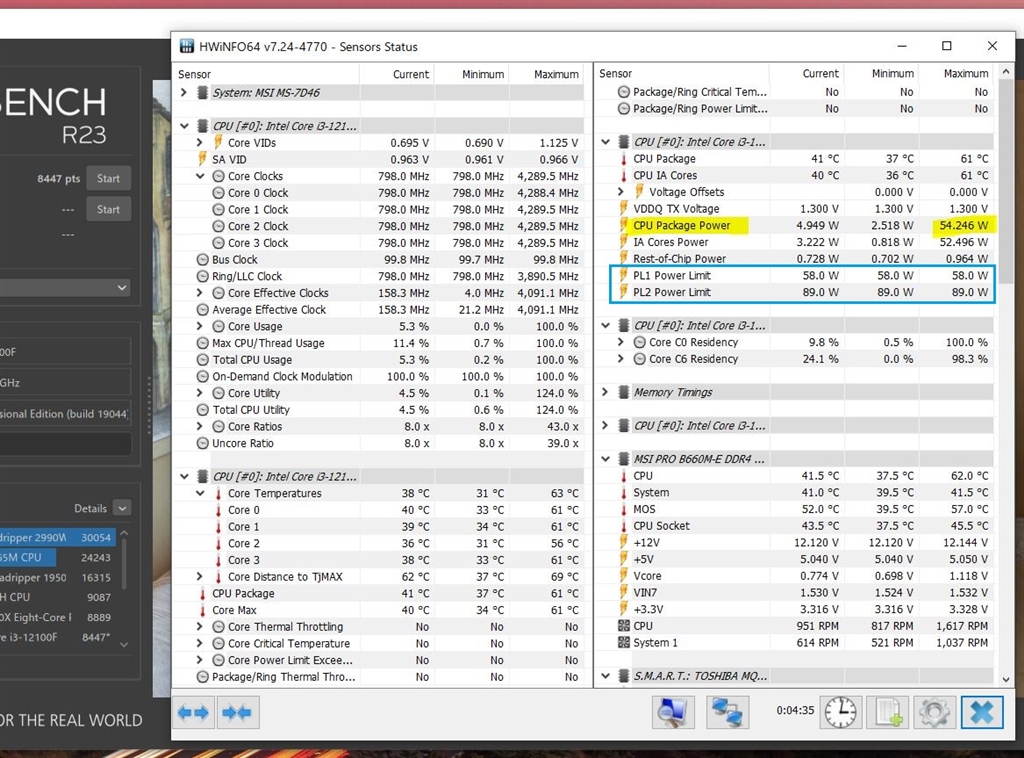1024x758 pixels.
Task: Click the +12V voltage lightning icon
Action: 624,543
